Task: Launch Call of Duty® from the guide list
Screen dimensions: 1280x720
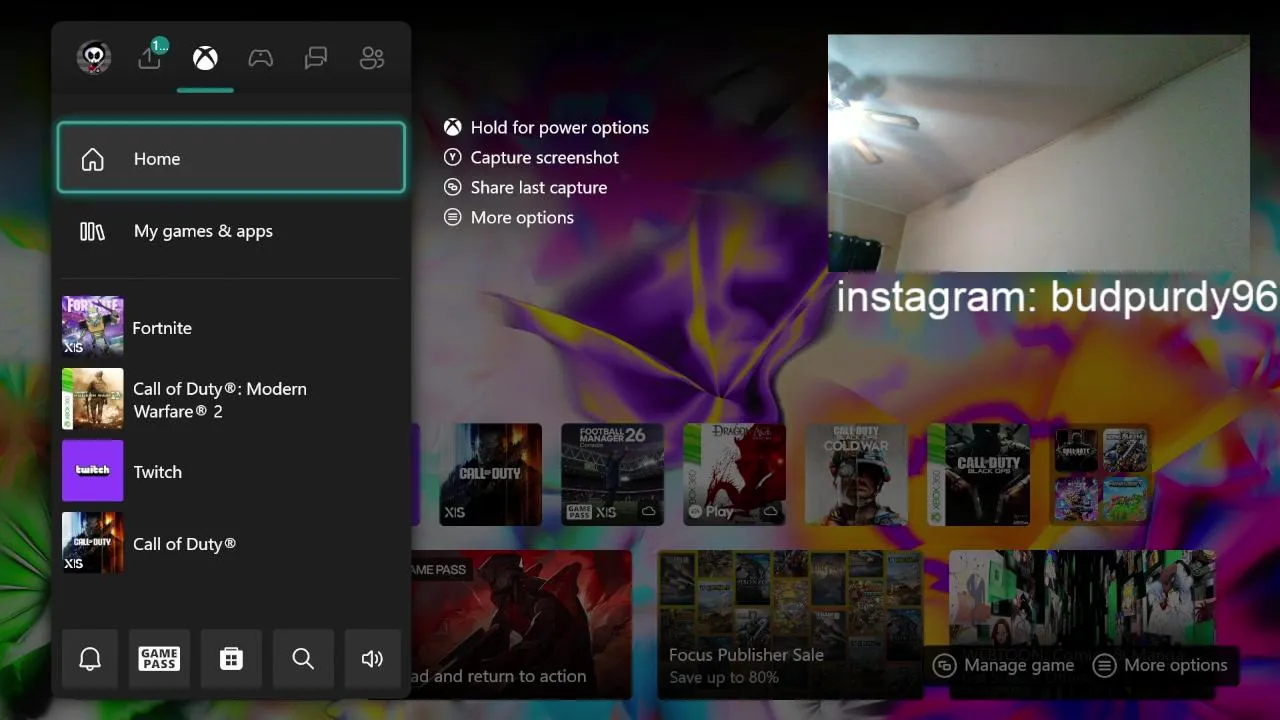Action: click(x=231, y=543)
